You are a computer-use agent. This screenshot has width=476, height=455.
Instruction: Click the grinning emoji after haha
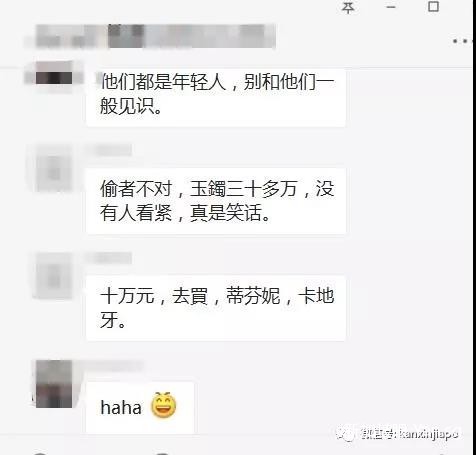(163, 405)
